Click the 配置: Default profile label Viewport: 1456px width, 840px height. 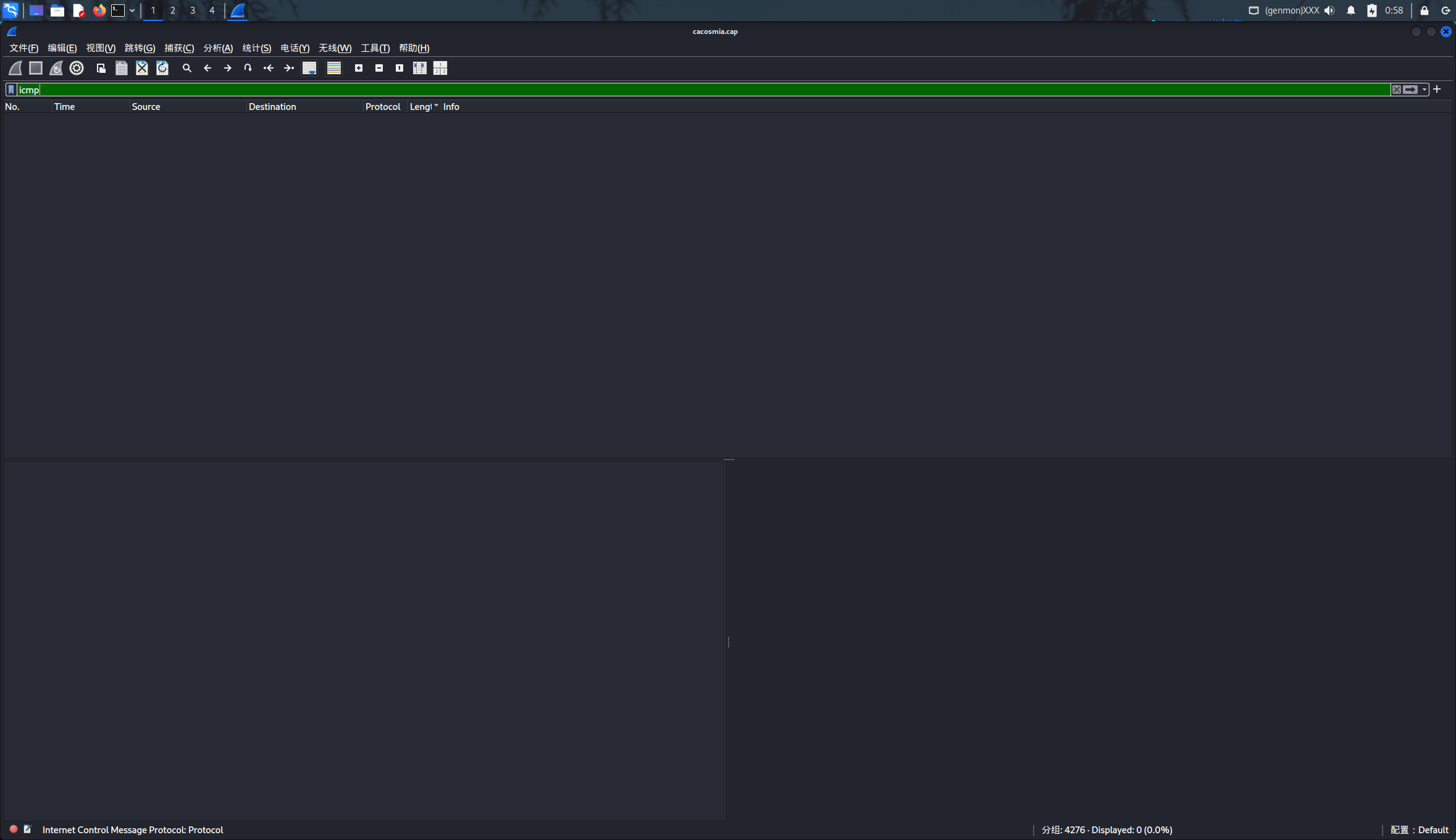1419,829
